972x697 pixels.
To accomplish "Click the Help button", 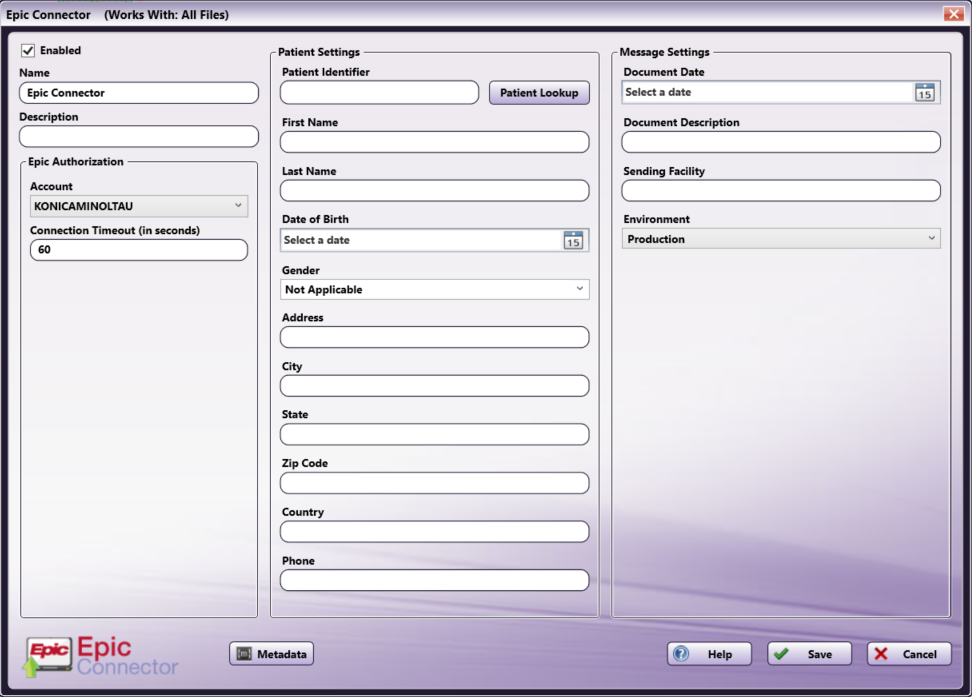I will pyautogui.click(x=709, y=654).
